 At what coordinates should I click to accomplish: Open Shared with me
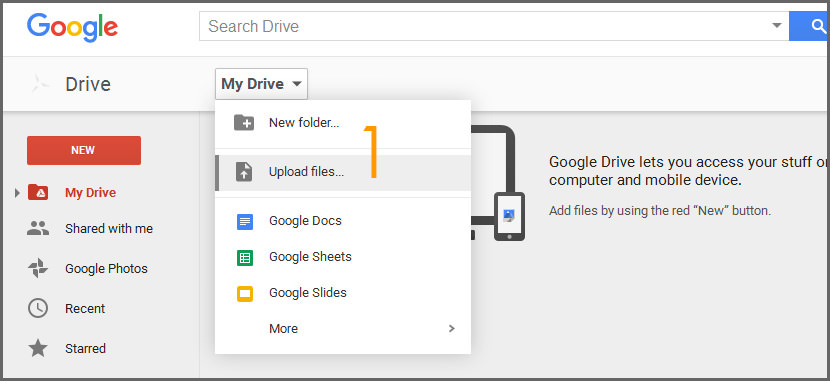[109, 229]
